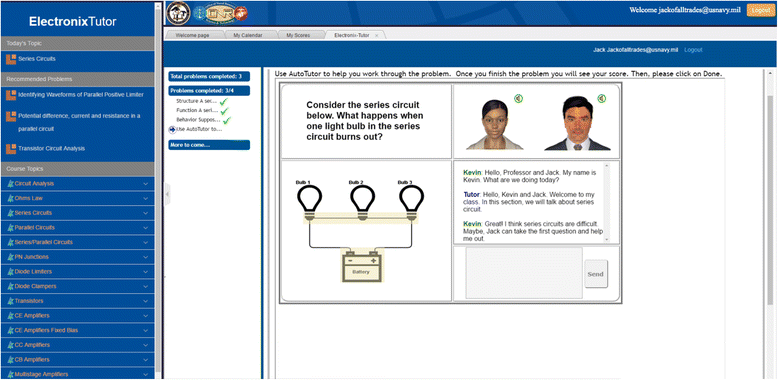
Task: Open the Series Circuits today's topic link
Action: (x=37, y=59)
